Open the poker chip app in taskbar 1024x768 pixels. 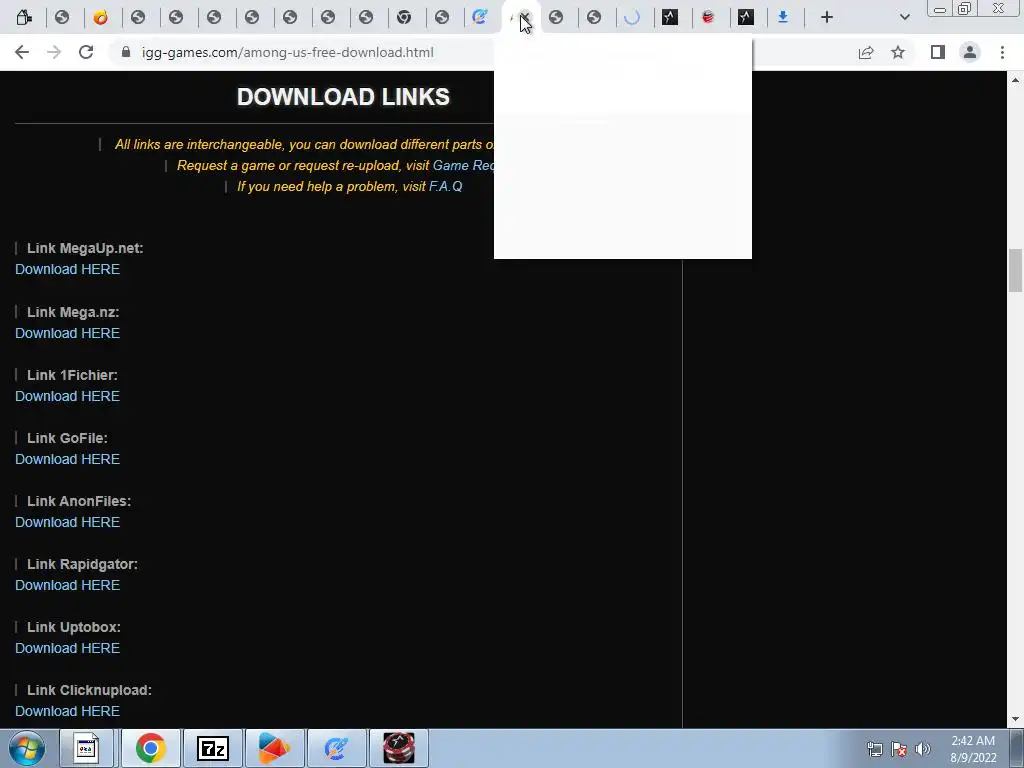coord(399,748)
